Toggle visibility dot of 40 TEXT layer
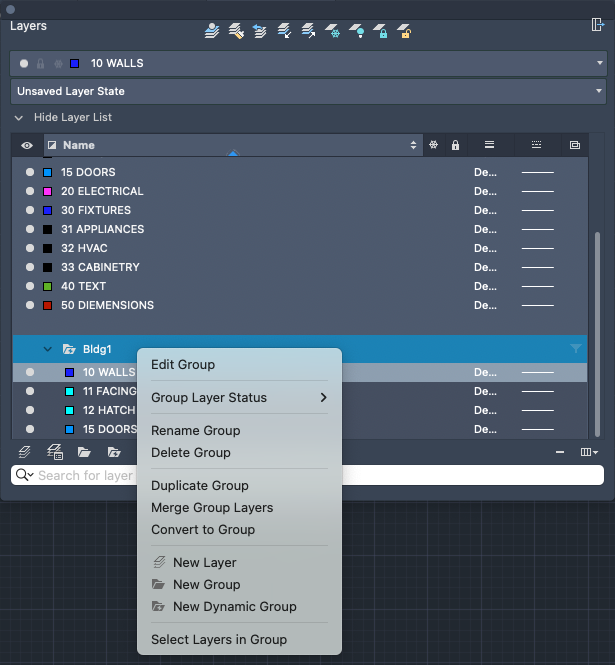 30,286
